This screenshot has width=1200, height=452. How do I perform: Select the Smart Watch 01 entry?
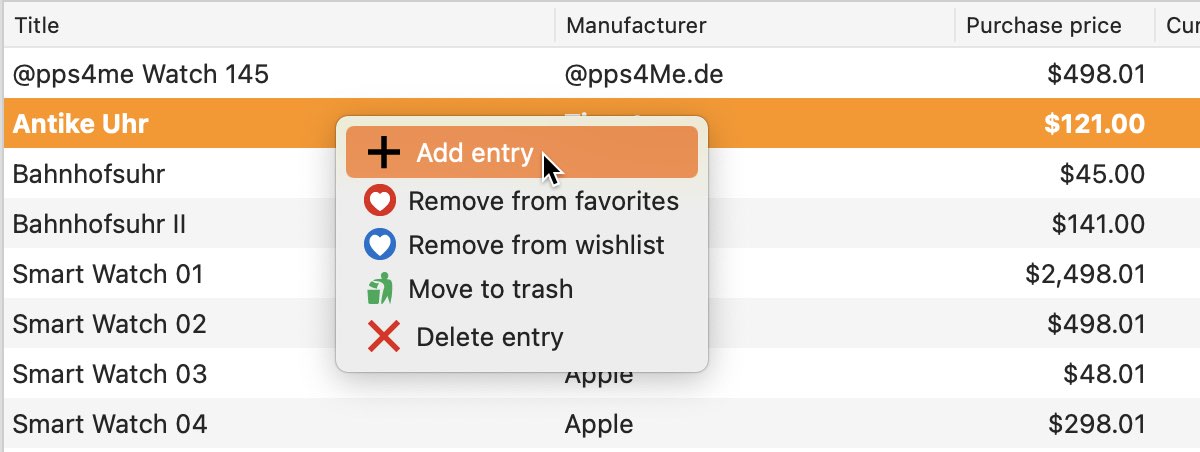tap(108, 274)
